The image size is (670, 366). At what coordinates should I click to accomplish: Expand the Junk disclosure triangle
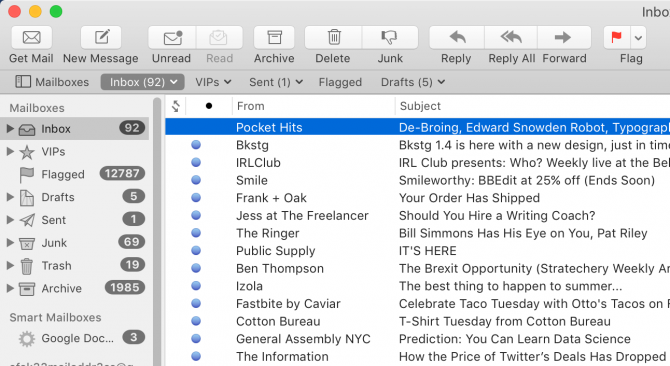[10, 243]
